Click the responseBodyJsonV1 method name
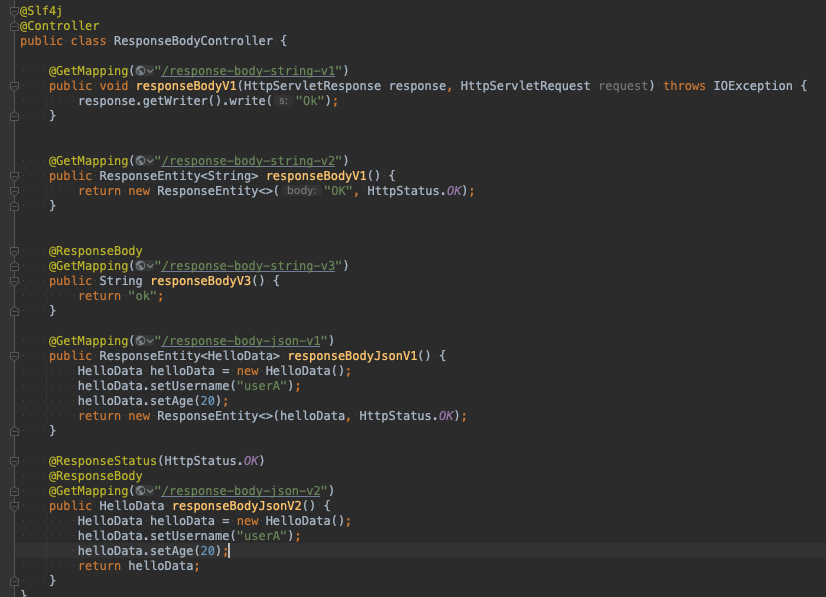This screenshot has width=826, height=597. (352, 356)
